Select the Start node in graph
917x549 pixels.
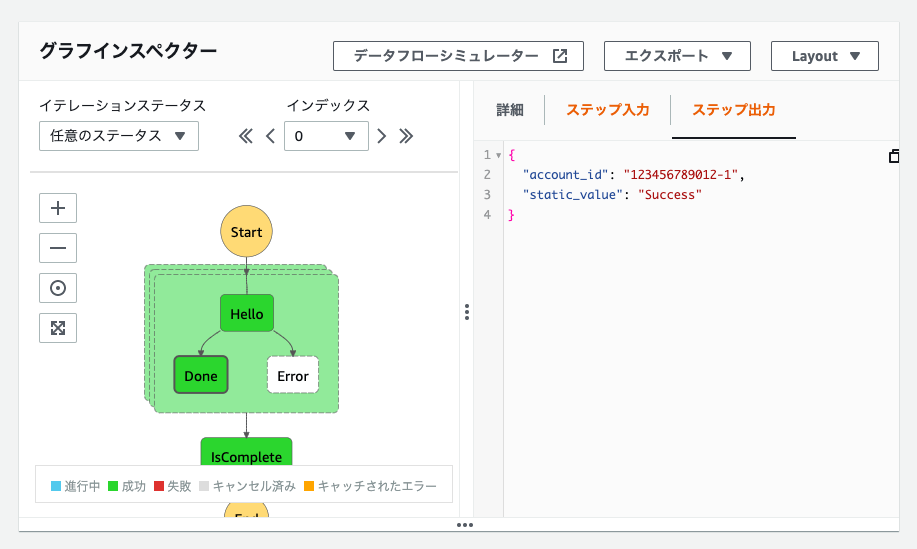click(246, 232)
